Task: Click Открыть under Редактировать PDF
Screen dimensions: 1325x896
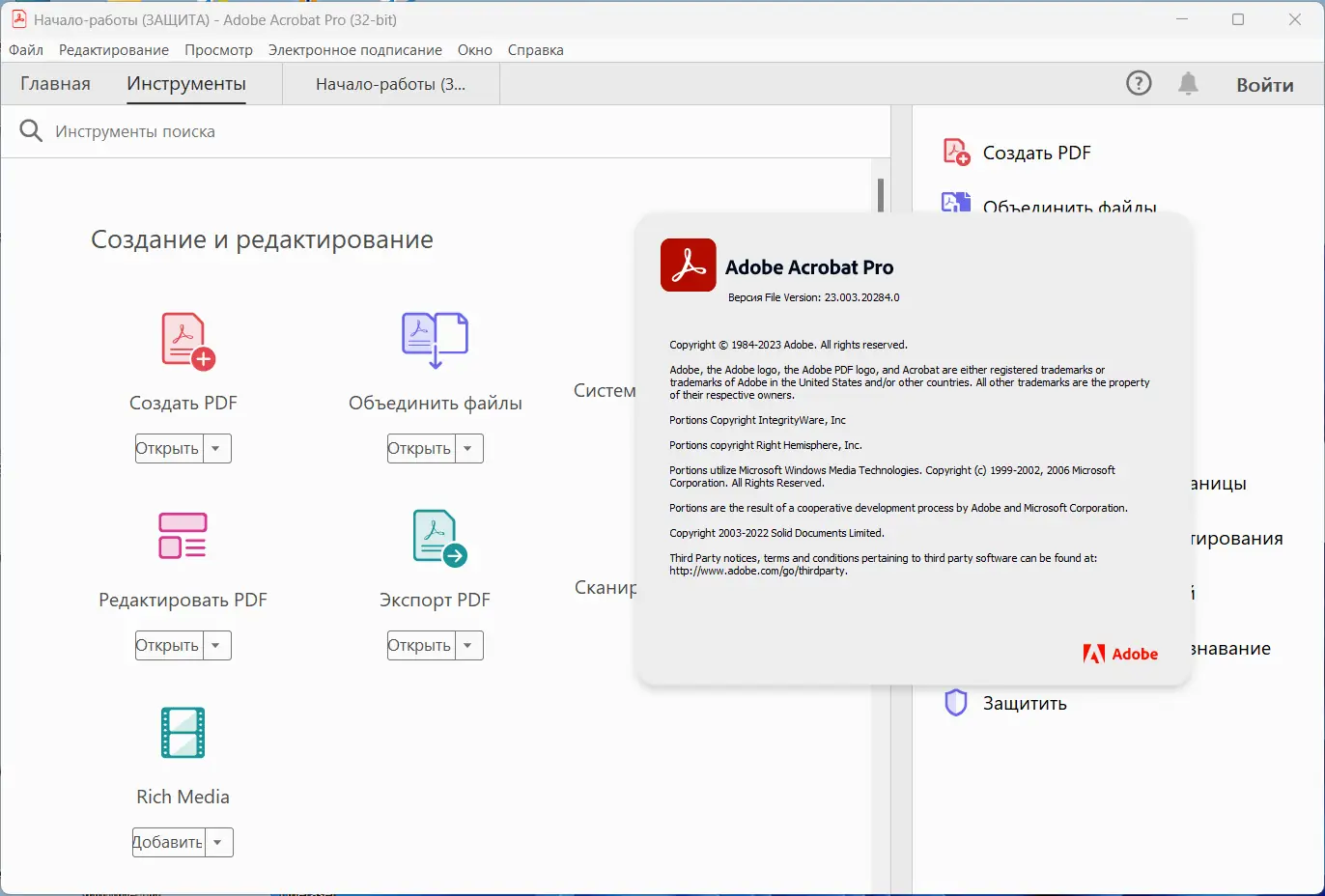Action: [169, 645]
